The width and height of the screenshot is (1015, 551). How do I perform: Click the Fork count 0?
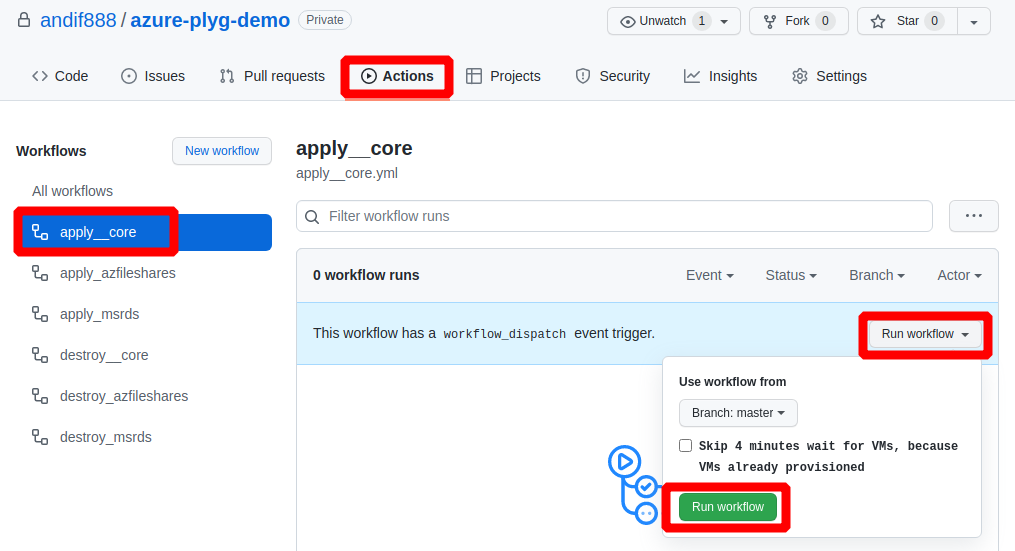point(825,21)
